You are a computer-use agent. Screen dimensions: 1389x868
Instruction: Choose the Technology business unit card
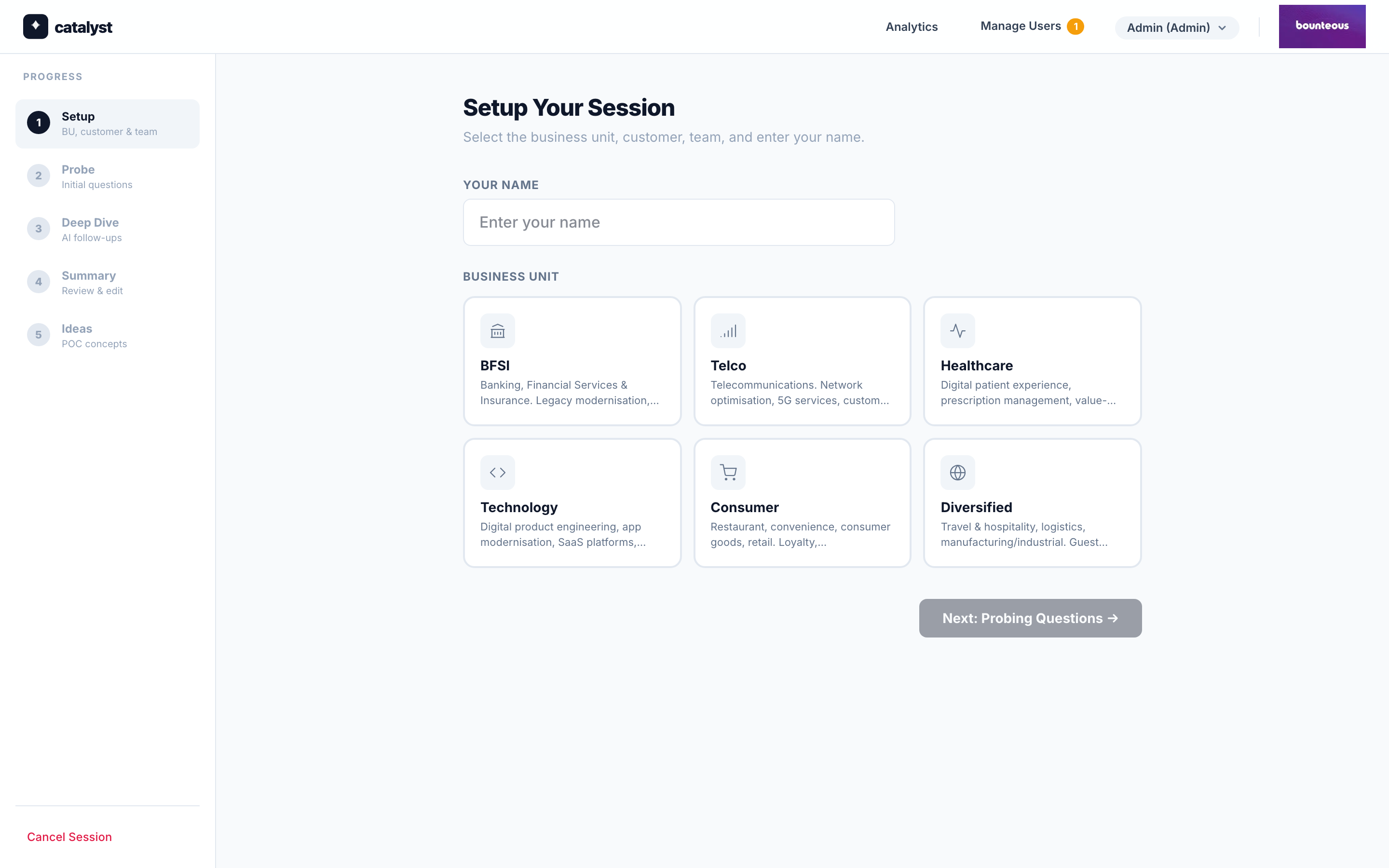coord(572,503)
